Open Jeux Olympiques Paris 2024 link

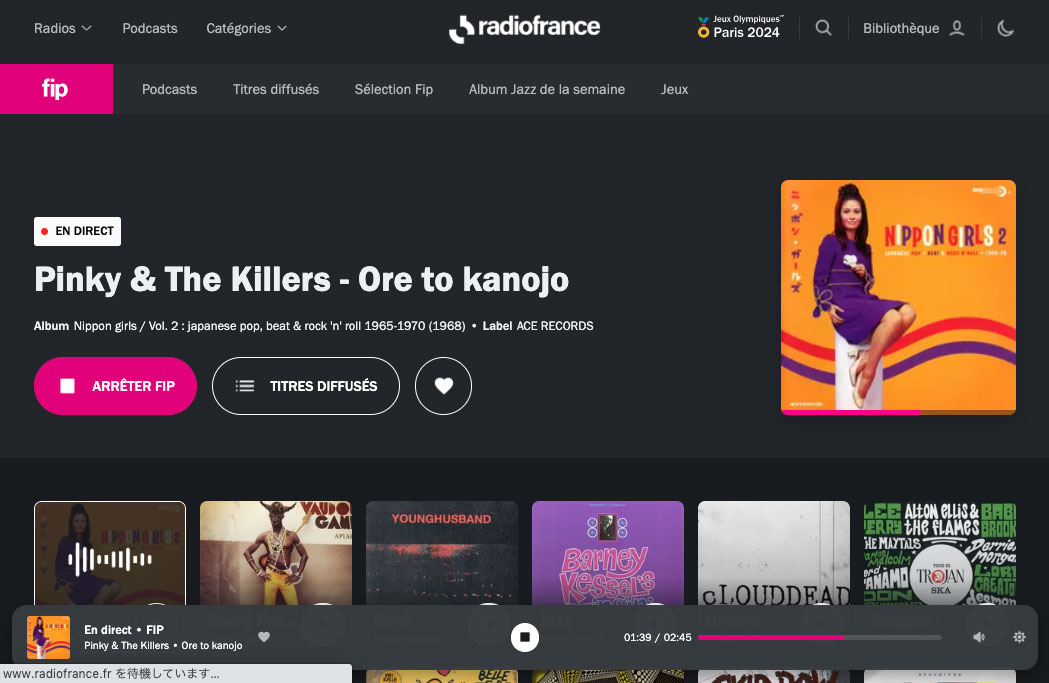click(x=740, y=27)
